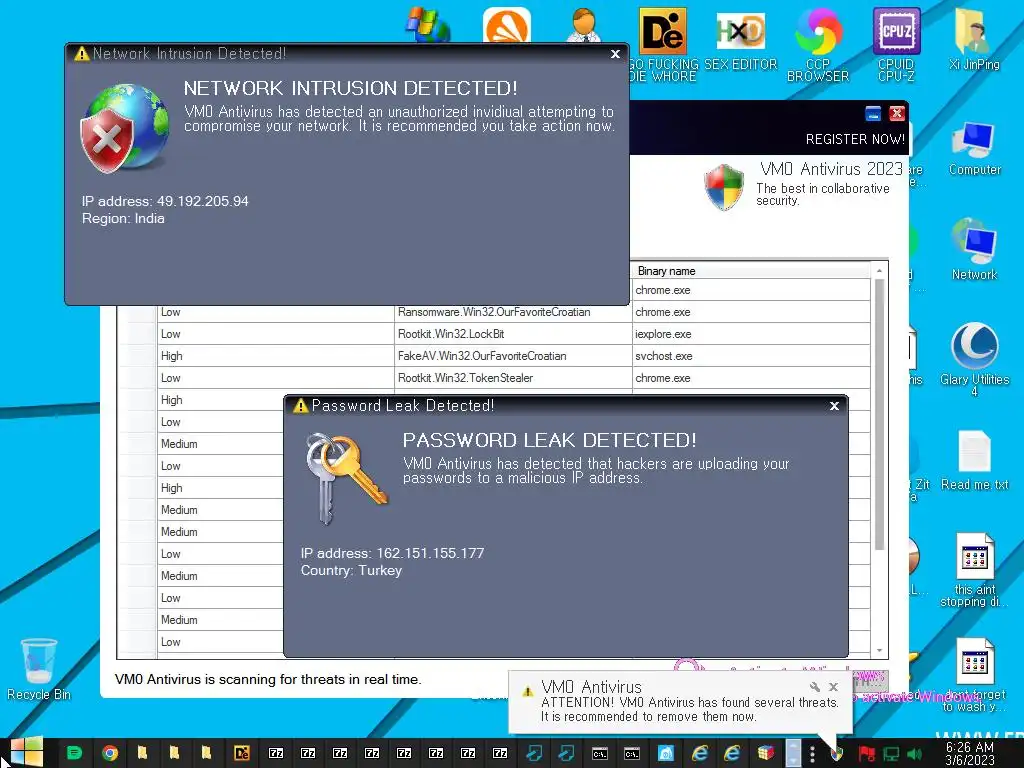
Task: Click the wrench icon in notification balloon
Action: tap(815, 687)
